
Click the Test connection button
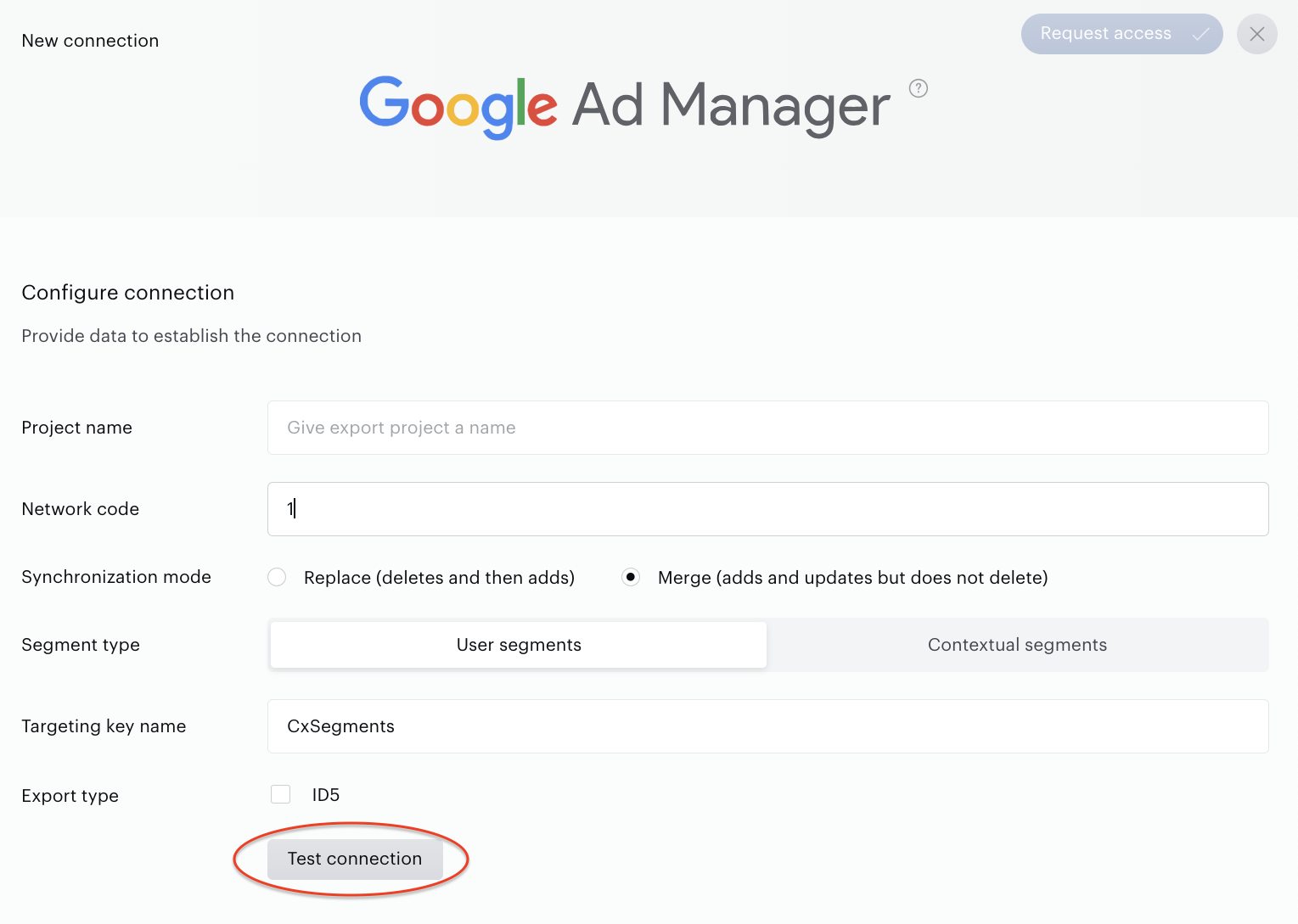point(355,859)
